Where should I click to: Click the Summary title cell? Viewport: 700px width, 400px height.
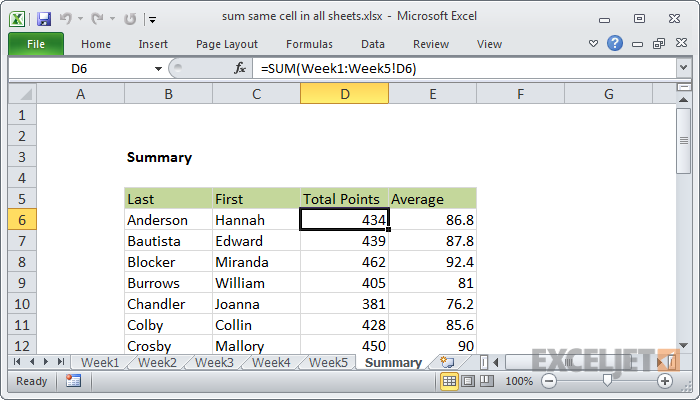click(168, 157)
